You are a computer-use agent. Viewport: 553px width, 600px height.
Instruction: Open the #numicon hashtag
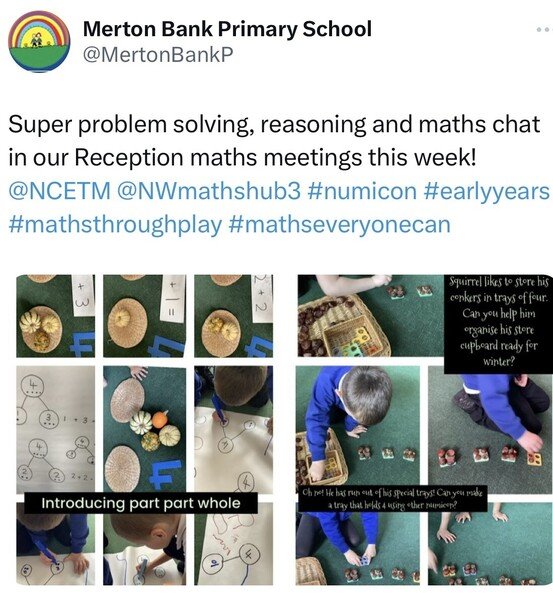pyautogui.click(x=362, y=191)
